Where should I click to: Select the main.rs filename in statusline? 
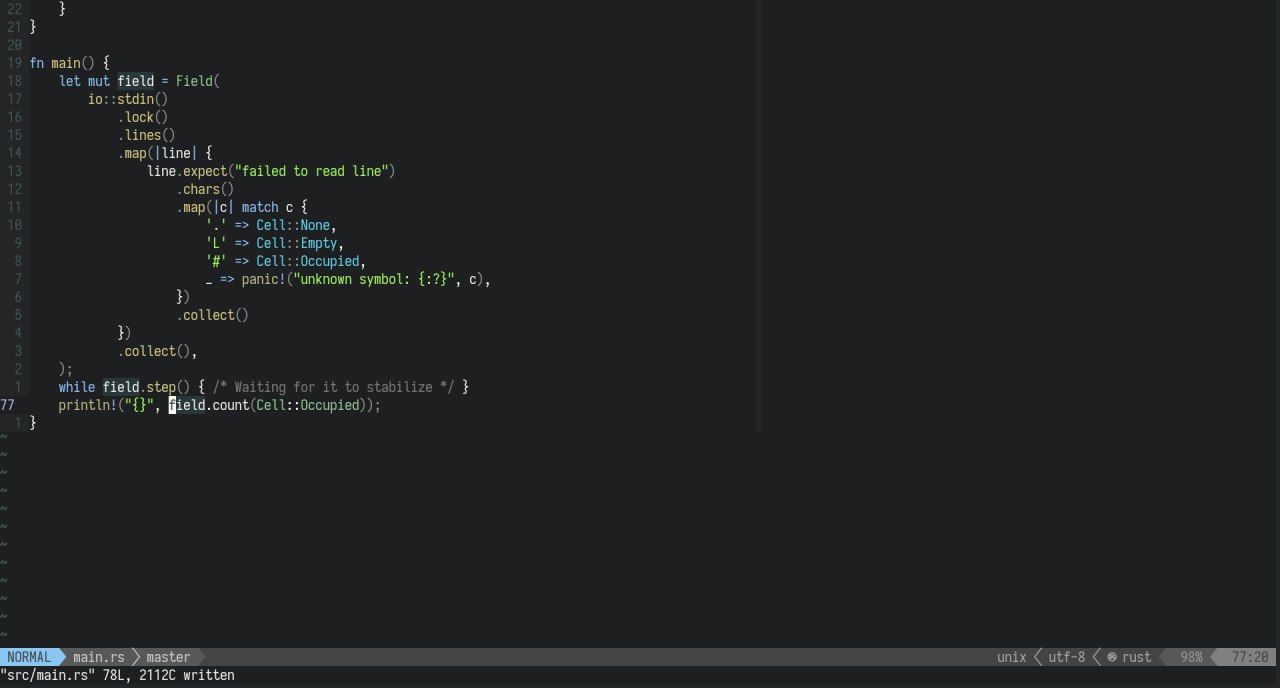pyautogui.click(x=98, y=657)
